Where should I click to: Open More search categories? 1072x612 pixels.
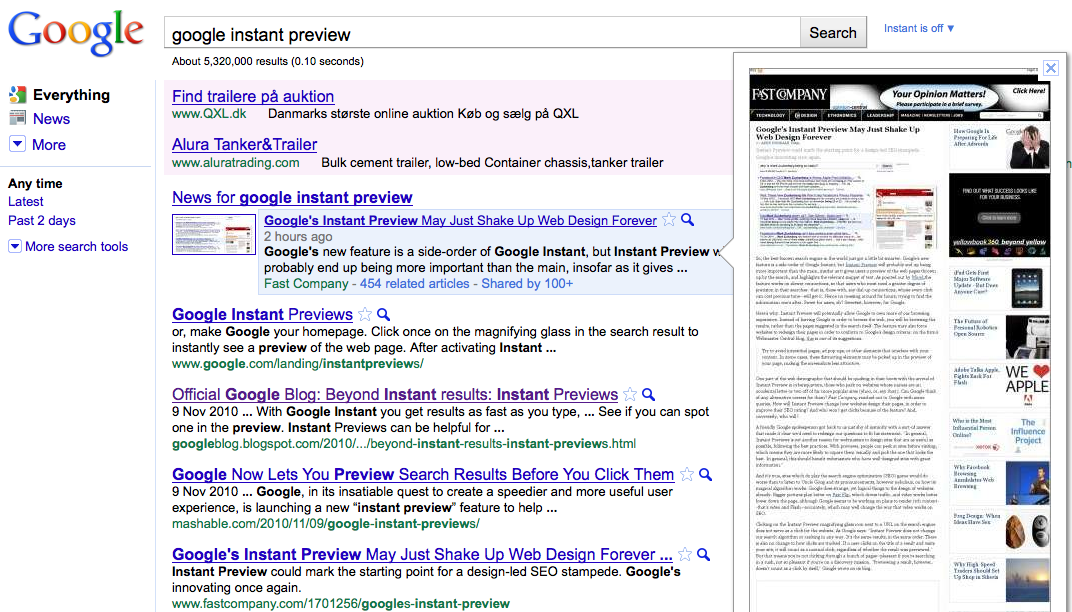tap(49, 145)
